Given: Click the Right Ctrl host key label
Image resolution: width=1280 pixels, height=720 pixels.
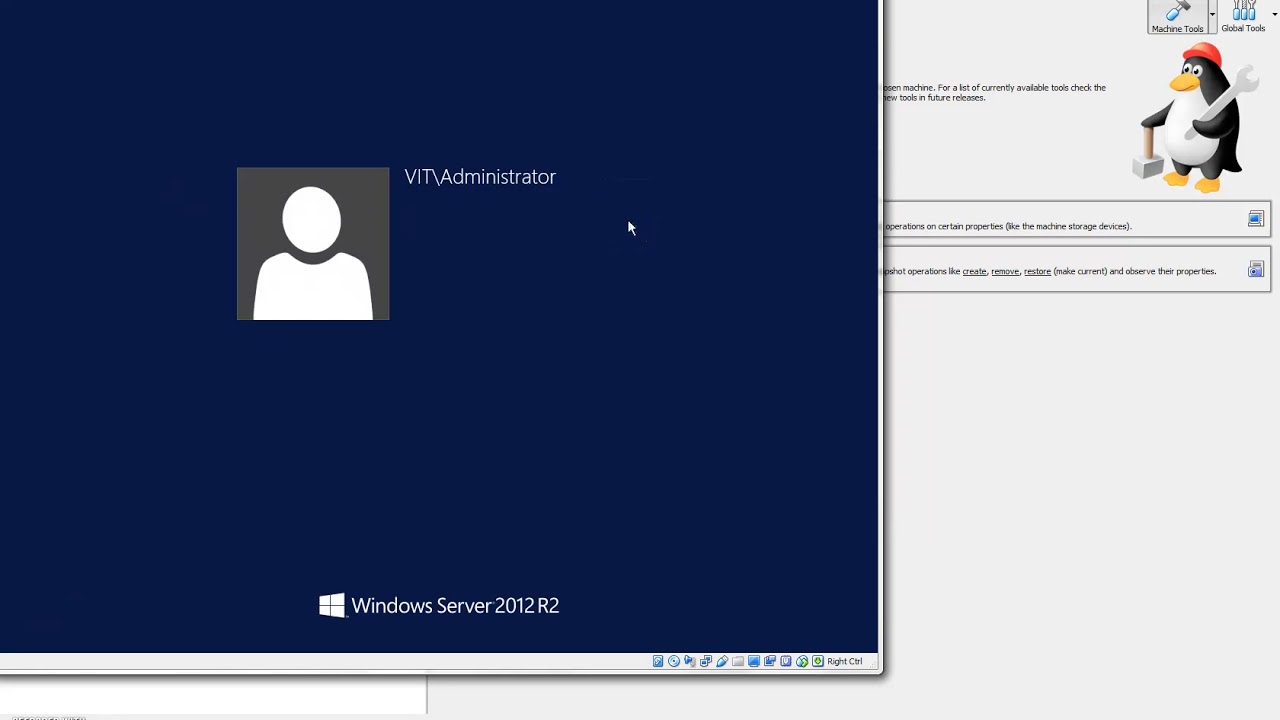Looking at the screenshot, I should [x=845, y=661].
